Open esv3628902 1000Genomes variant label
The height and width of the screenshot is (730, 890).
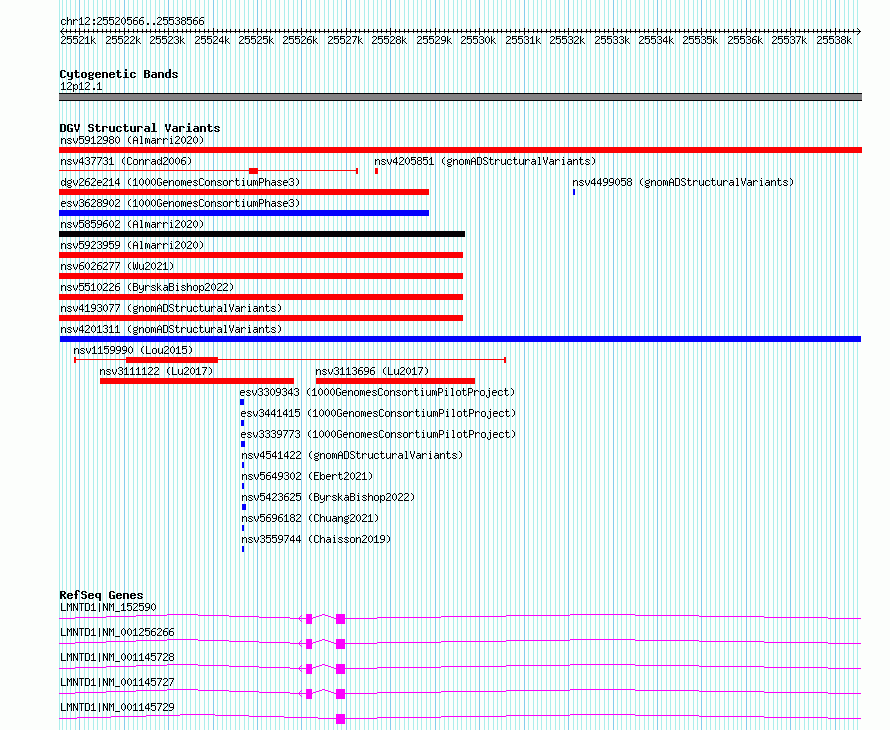pos(180,203)
